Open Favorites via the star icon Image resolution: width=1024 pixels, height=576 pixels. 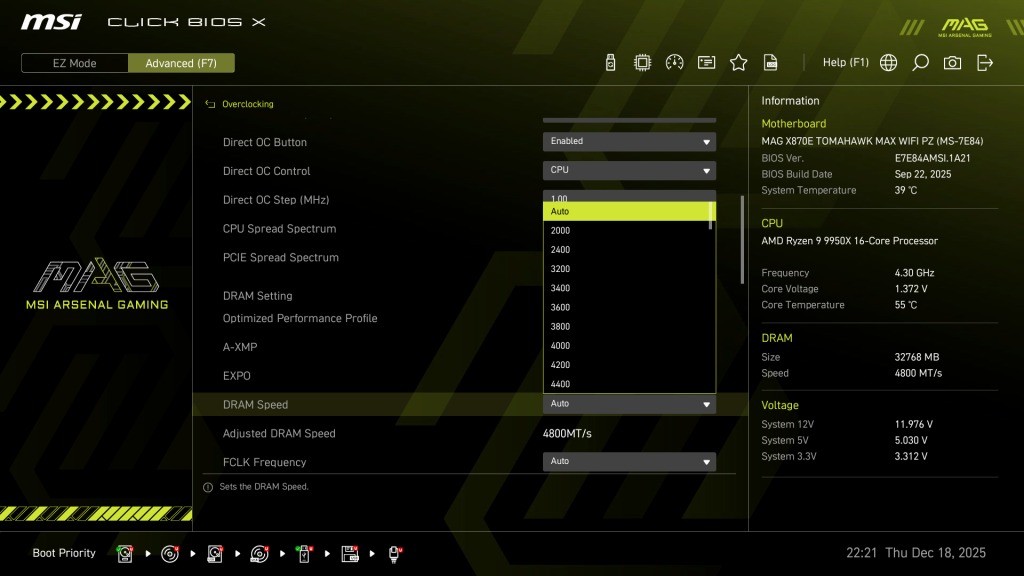[738, 62]
